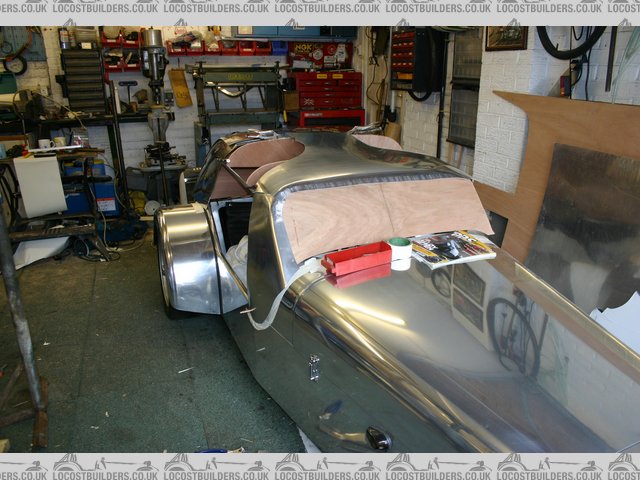Click the red plastic tray on the car
Image resolution: width=640 pixels, height=480 pixels.
click(356, 258)
